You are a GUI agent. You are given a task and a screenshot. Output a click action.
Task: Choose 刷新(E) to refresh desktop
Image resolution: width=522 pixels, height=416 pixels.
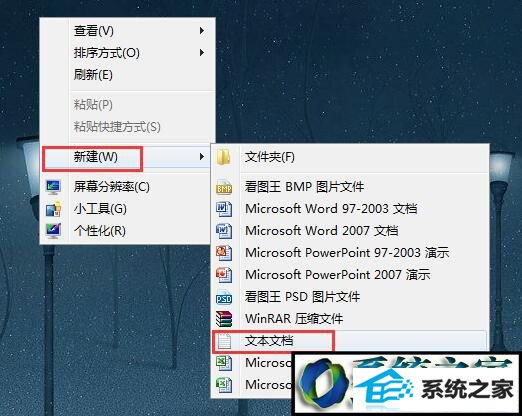tap(127, 75)
